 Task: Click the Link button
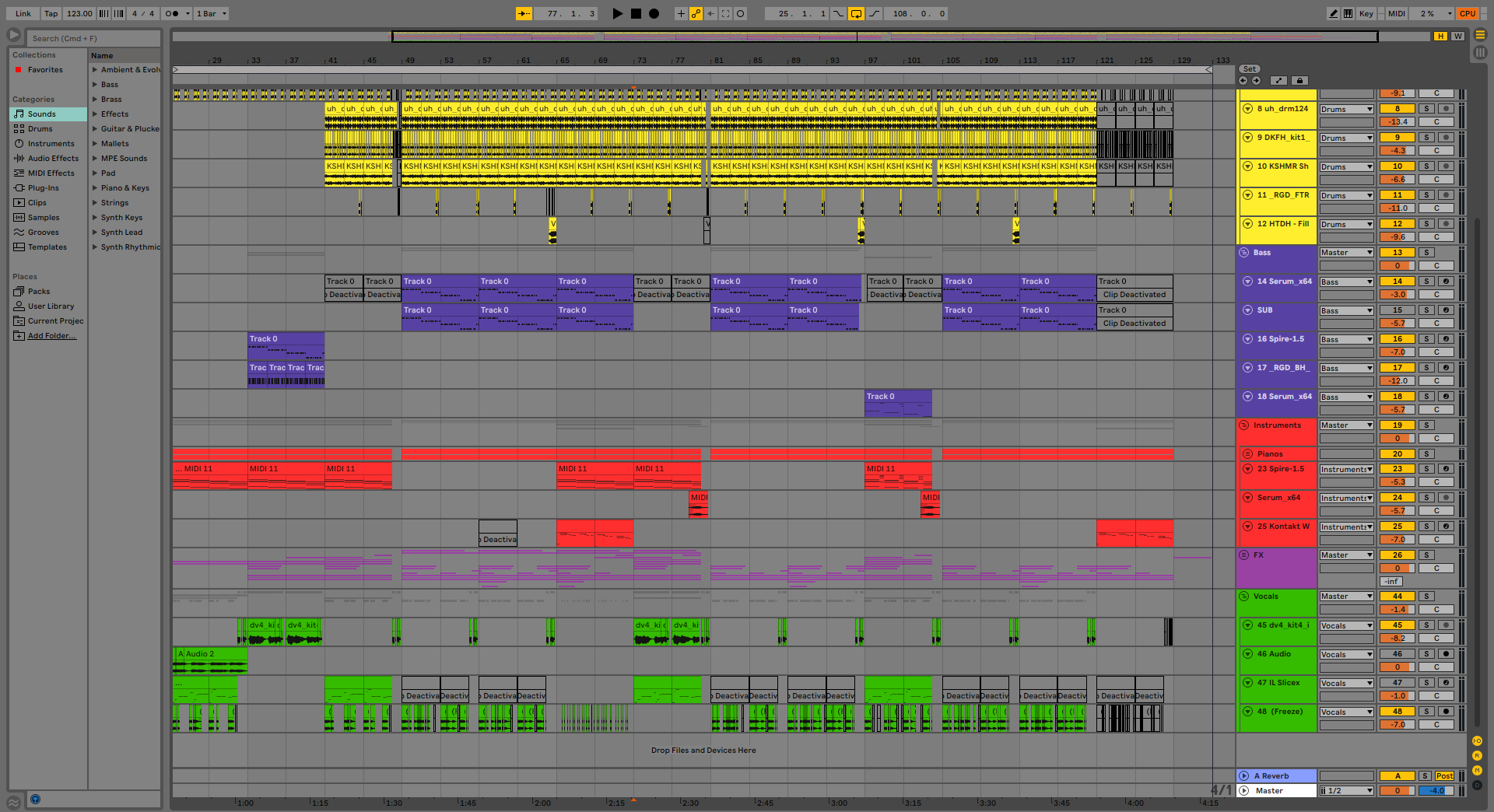pos(23,13)
